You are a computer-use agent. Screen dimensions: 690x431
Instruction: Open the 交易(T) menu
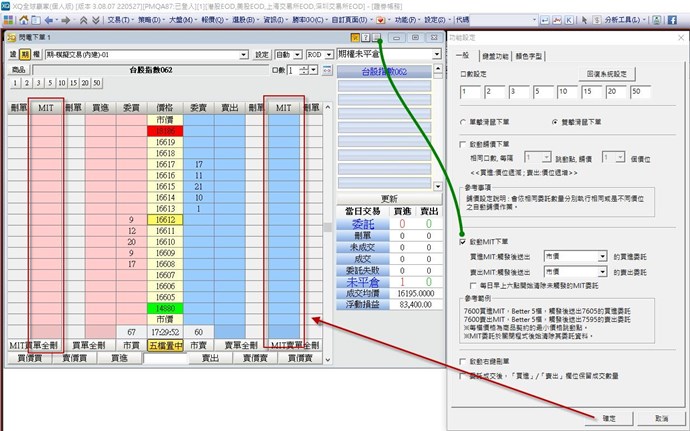pyautogui.click(x=120, y=19)
